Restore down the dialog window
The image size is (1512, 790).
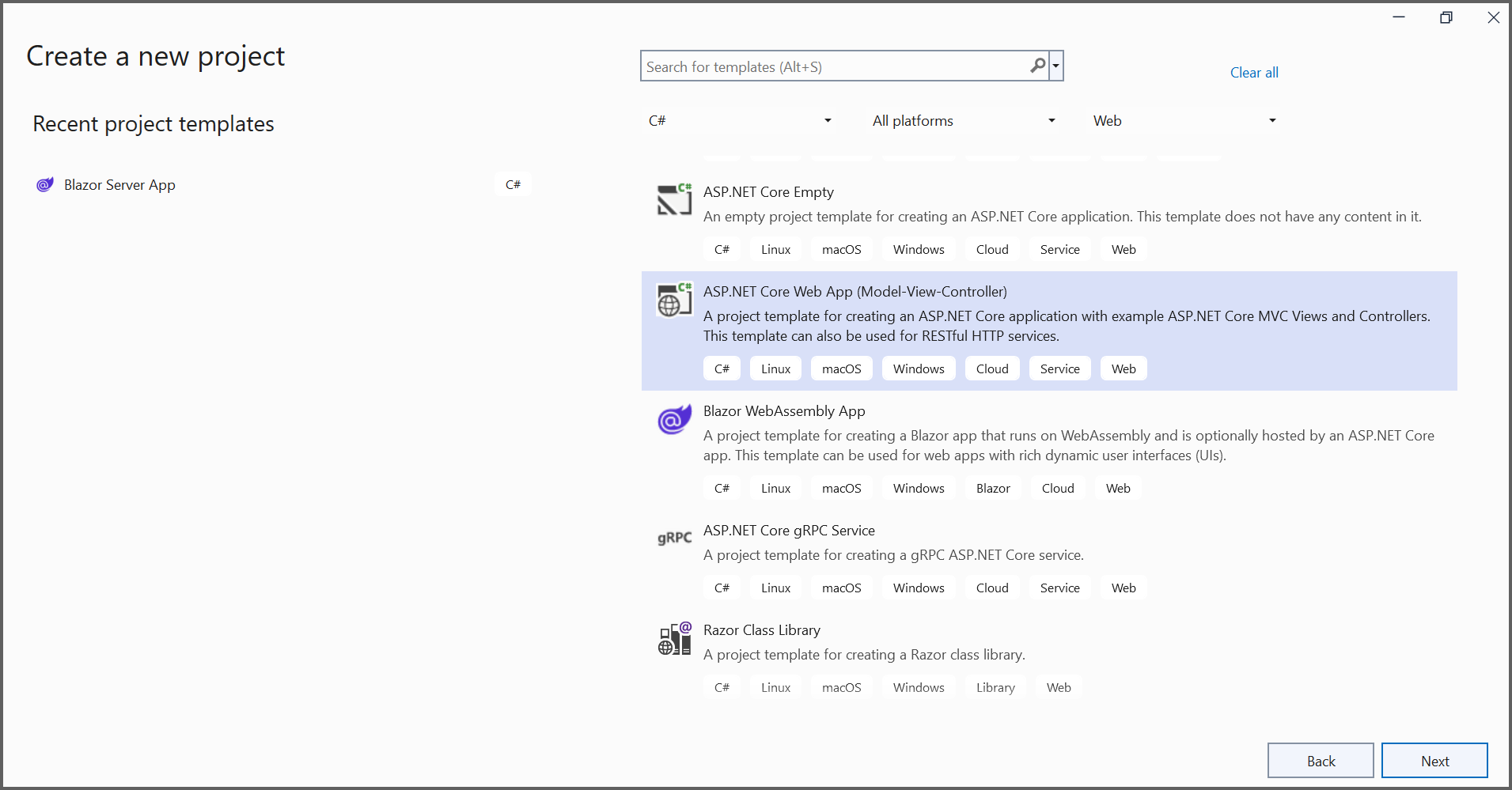(x=1446, y=17)
